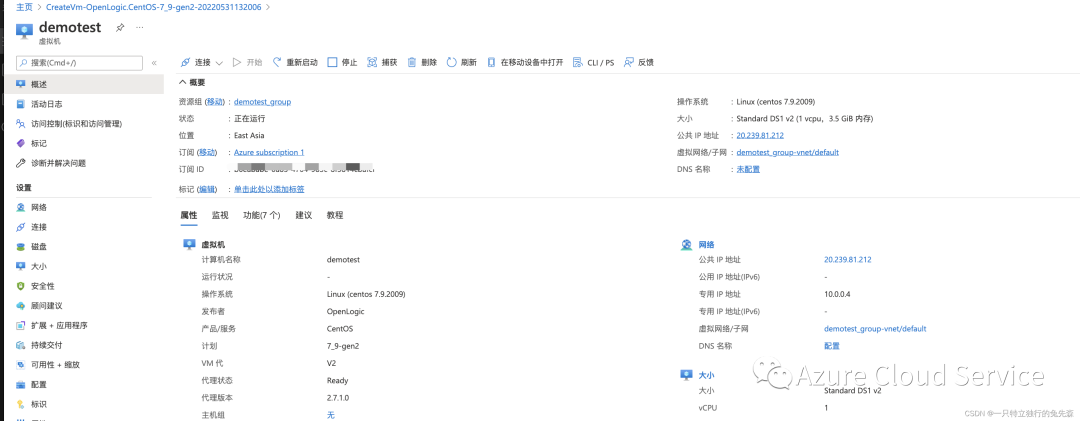
Task: Click the Move (移动) link beside 订阅
Action: (x=207, y=152)
